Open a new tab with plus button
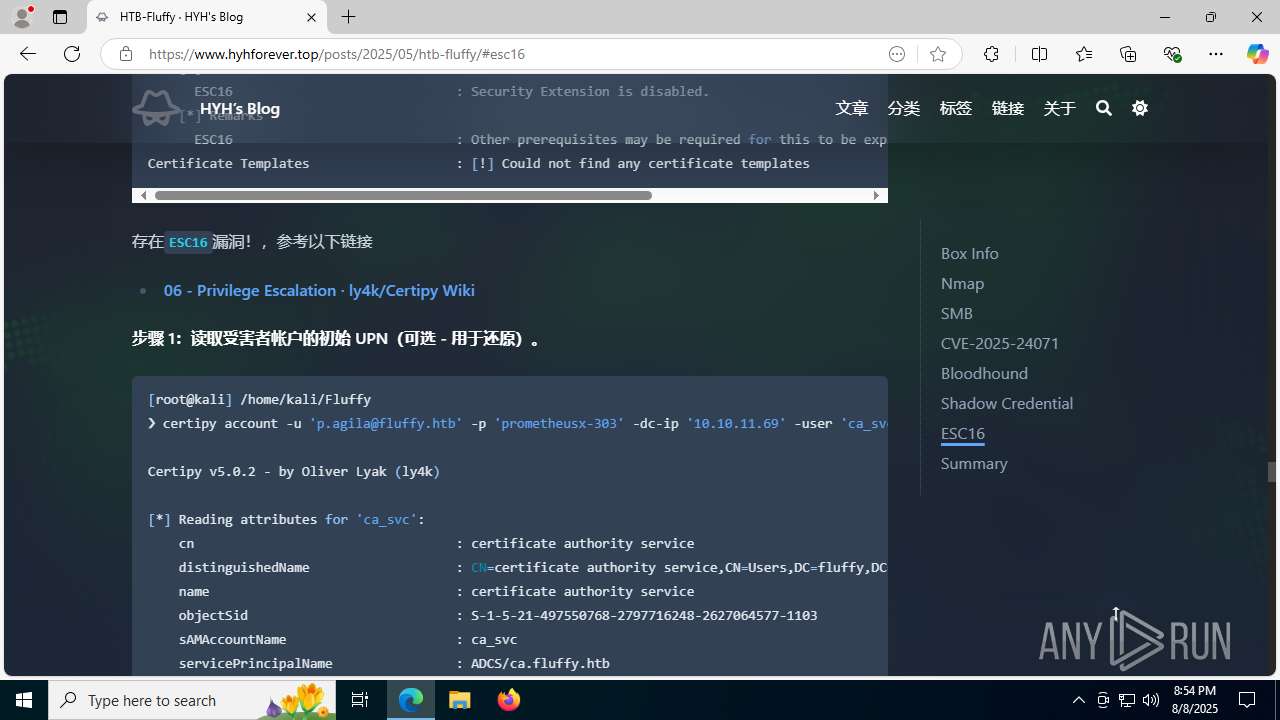 [348, 17]
